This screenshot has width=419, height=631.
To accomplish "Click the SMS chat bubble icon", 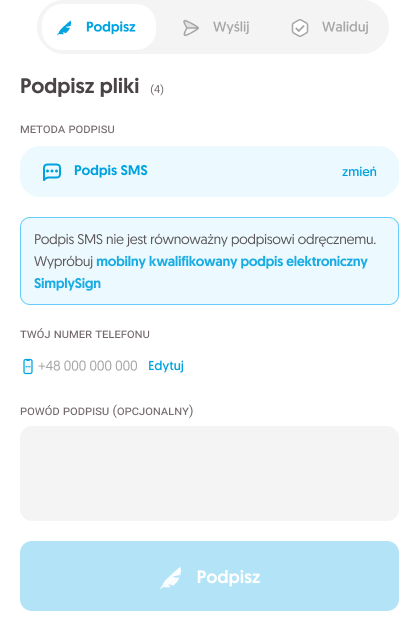I will [x=52, y=172].
